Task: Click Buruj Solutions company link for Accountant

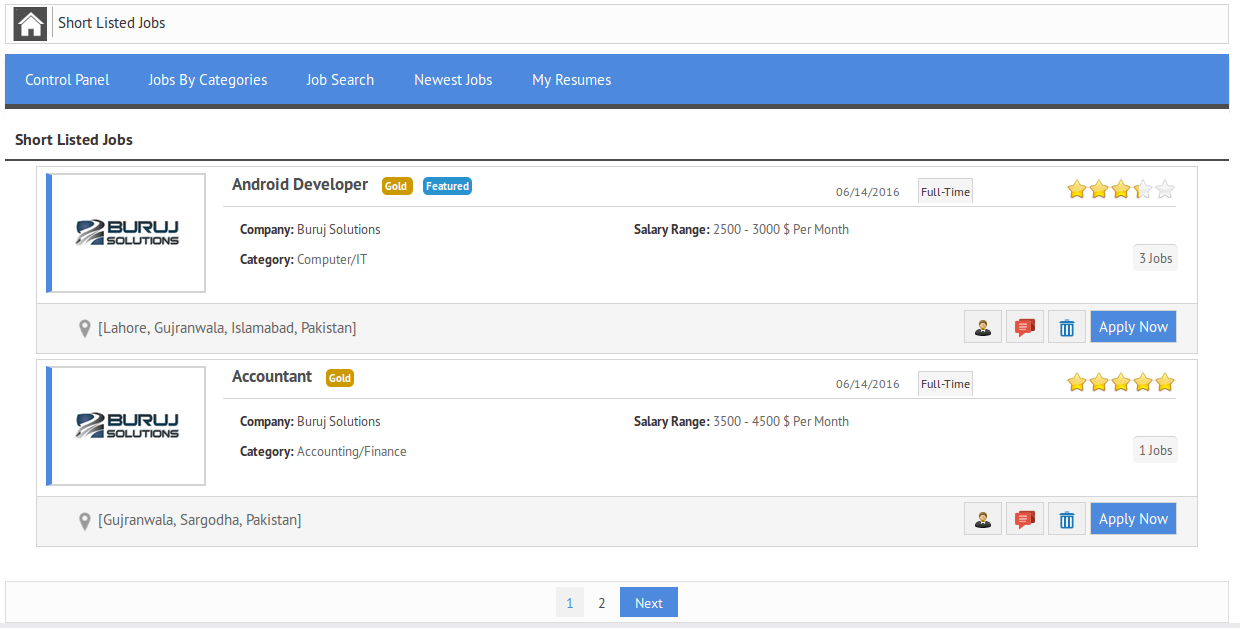Action: [339, 422]
